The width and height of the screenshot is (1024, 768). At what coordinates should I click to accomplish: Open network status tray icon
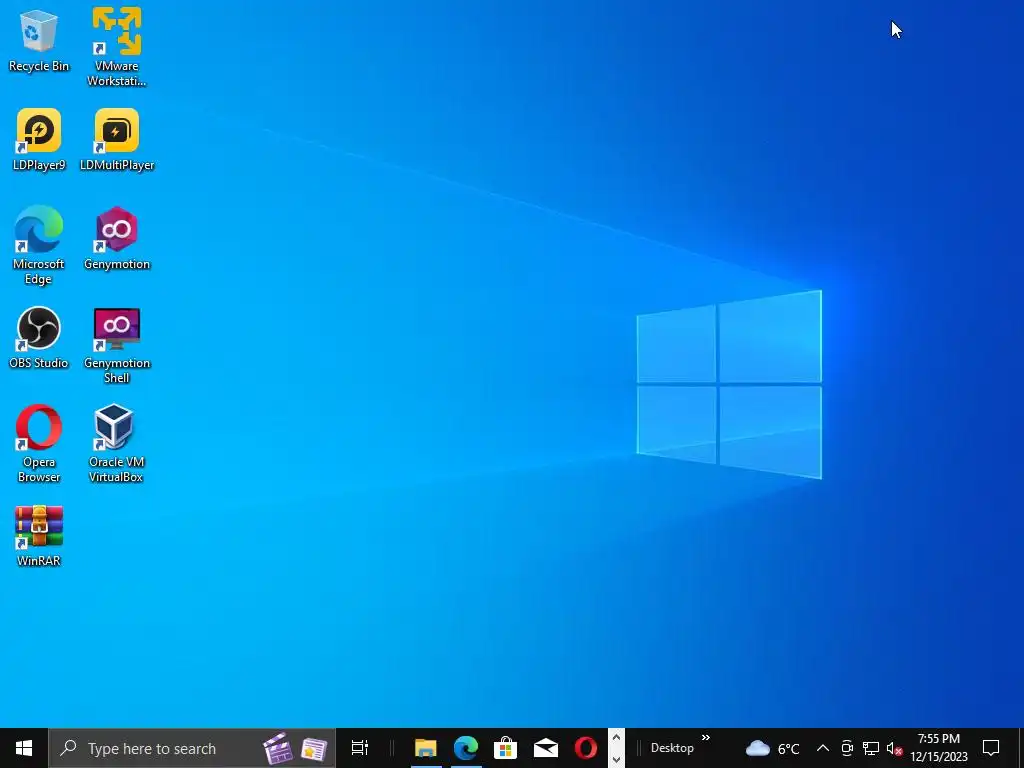coord(871,748)
